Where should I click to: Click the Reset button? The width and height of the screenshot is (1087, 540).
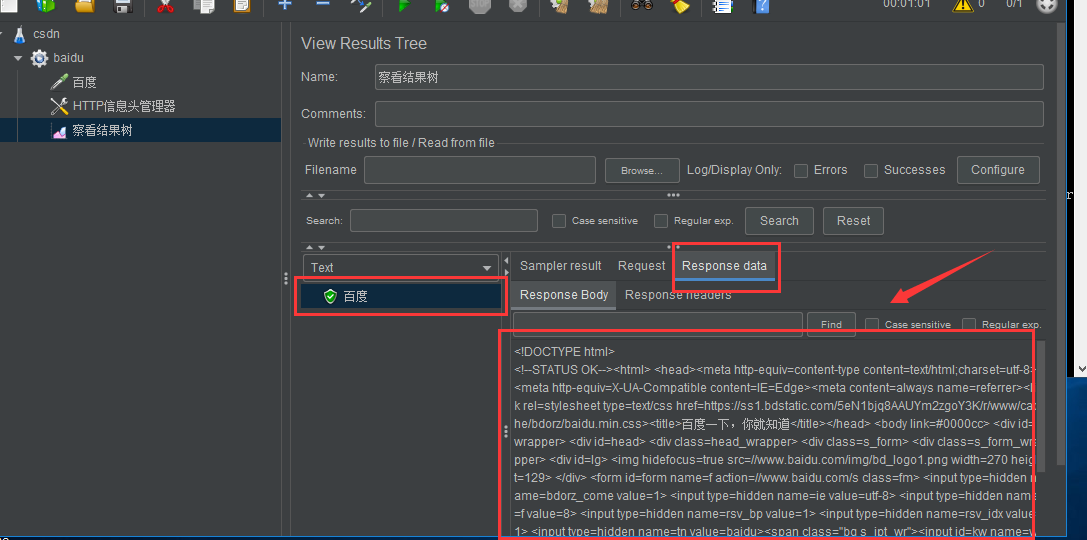coord(853,220)
